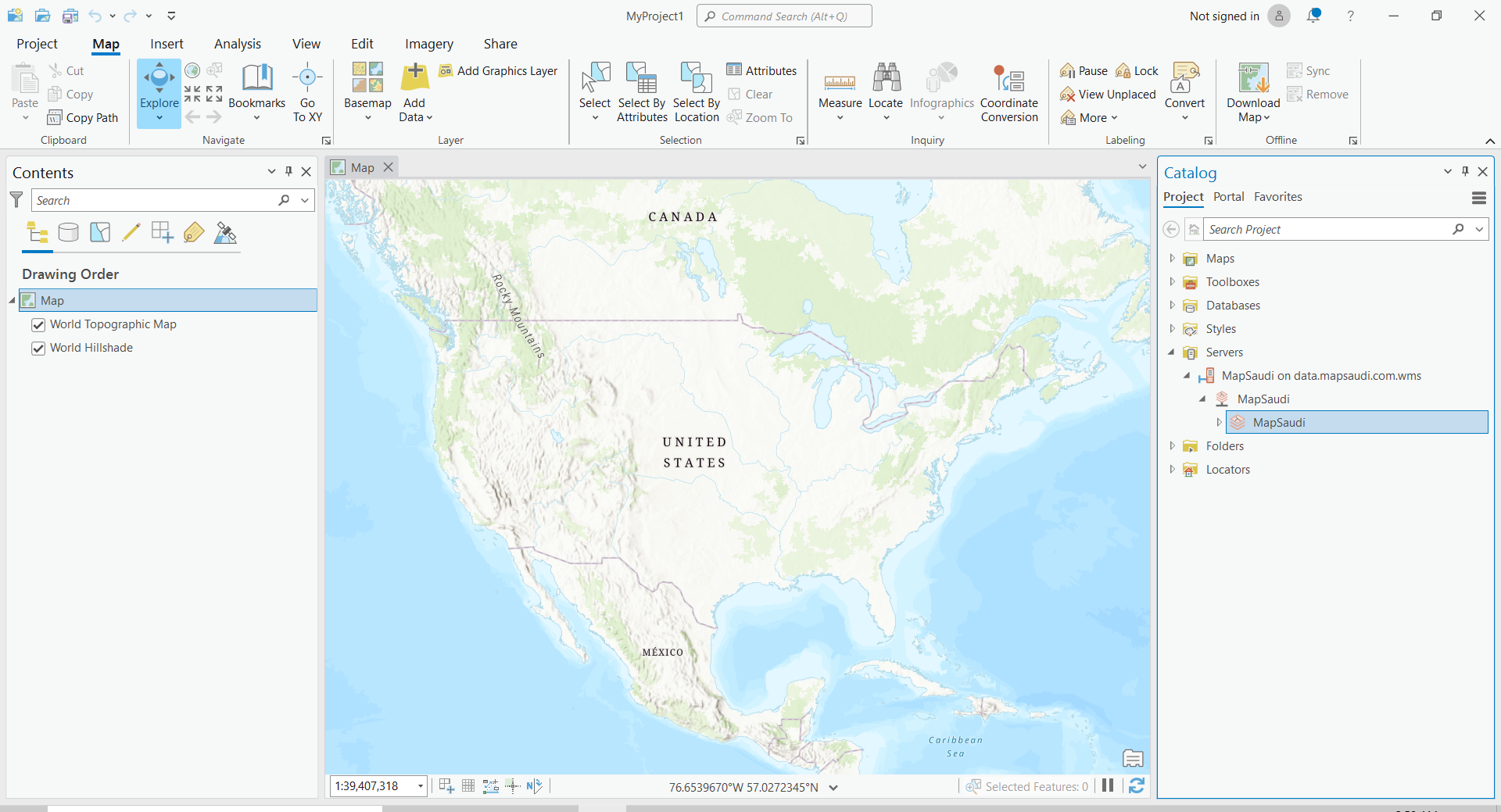Open the Locate binoculars tool
The width and height of the screenshot is (1501, 812).
point(886,80)
